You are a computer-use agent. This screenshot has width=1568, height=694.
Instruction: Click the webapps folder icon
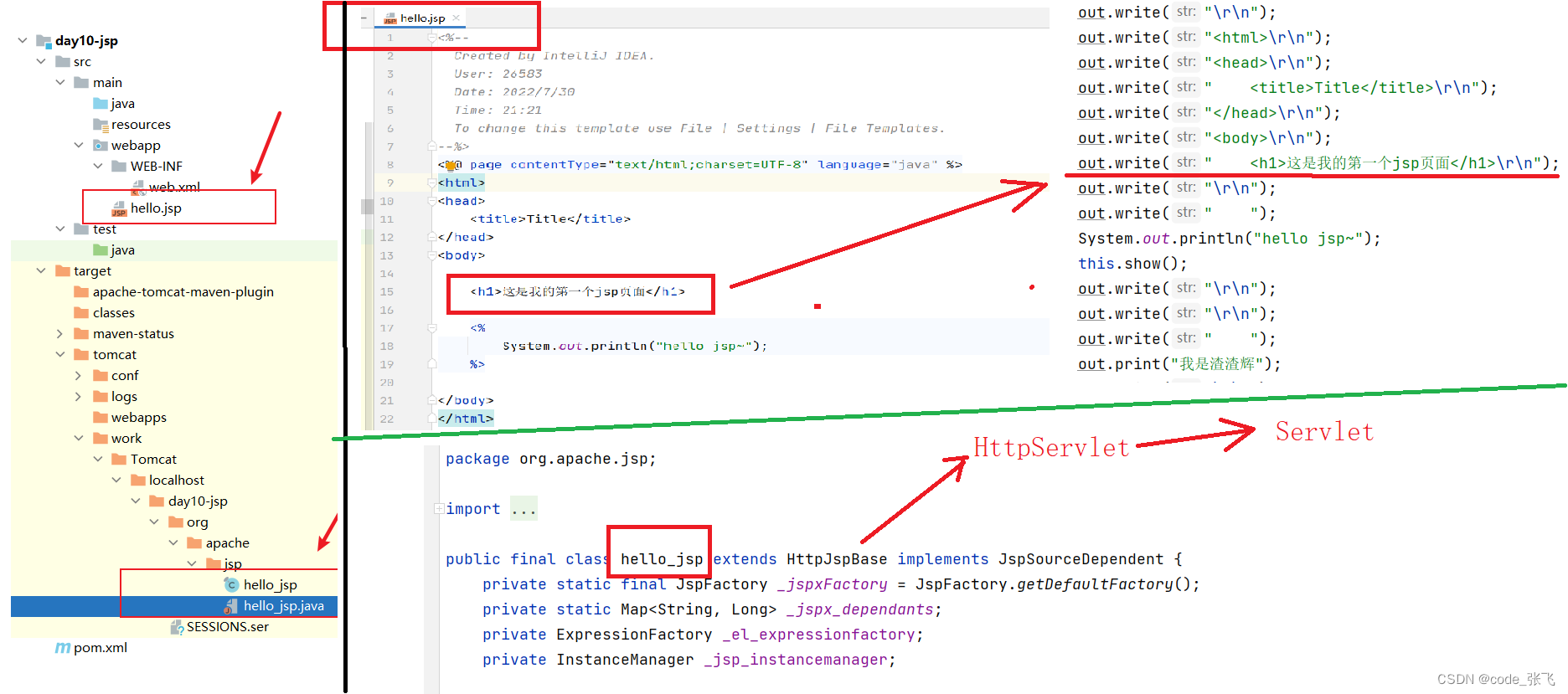click(101, 418)
